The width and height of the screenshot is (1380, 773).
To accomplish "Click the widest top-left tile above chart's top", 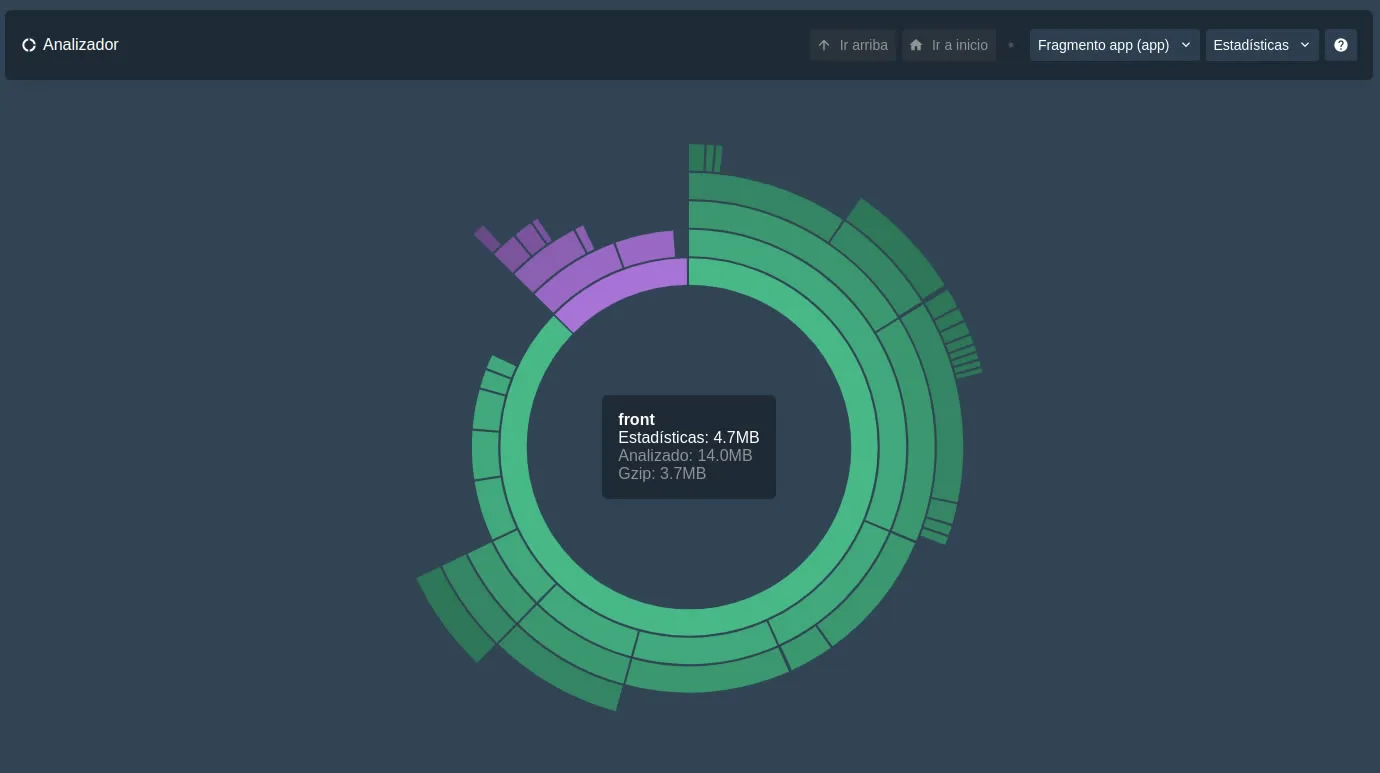I will 696,158.
